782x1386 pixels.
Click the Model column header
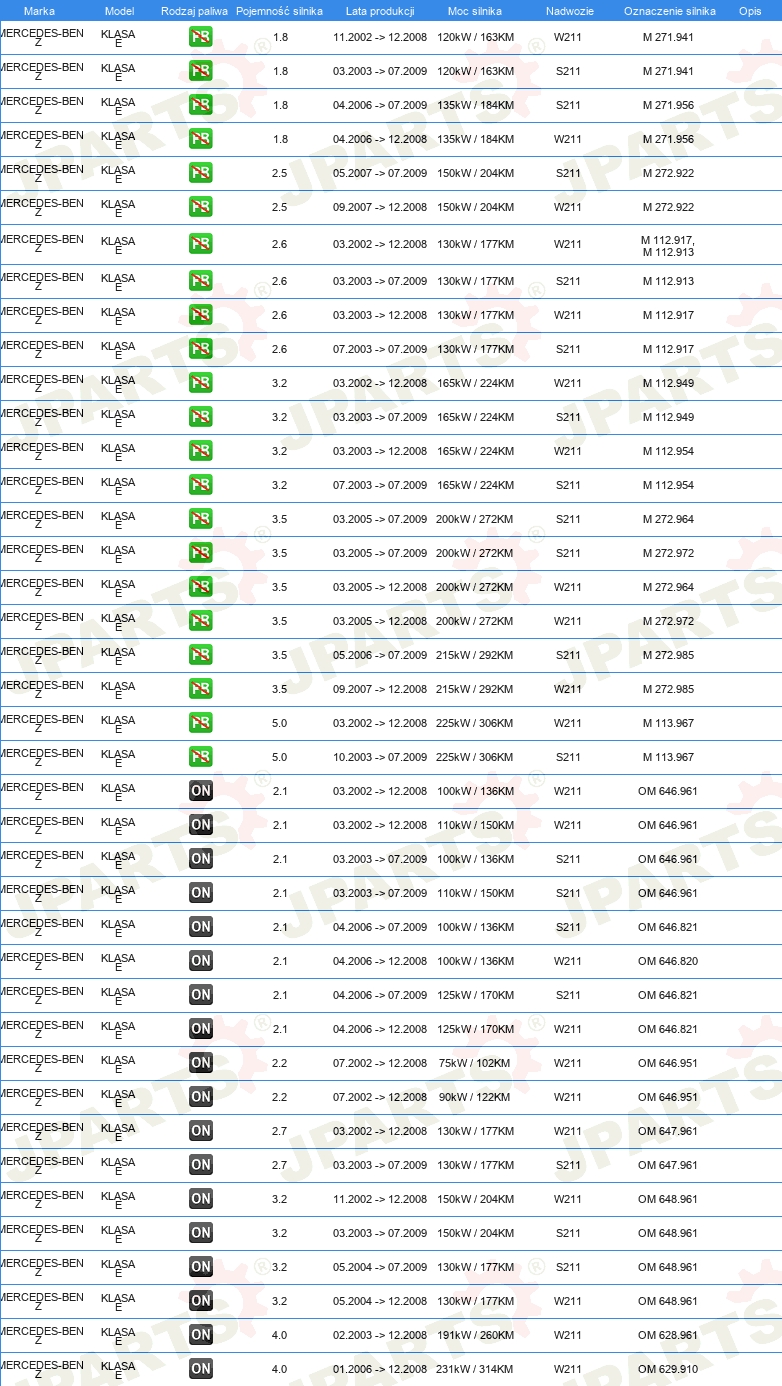[119, 11]
